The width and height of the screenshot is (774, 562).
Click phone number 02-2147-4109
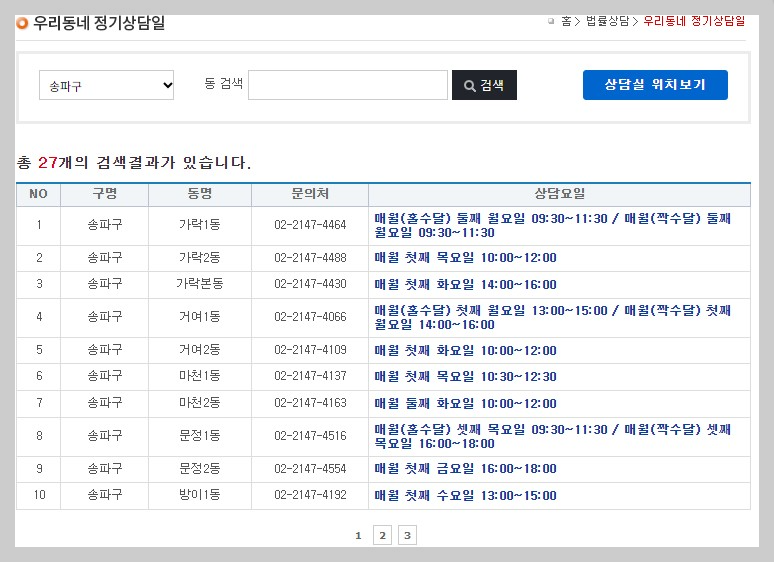[310, 350]
